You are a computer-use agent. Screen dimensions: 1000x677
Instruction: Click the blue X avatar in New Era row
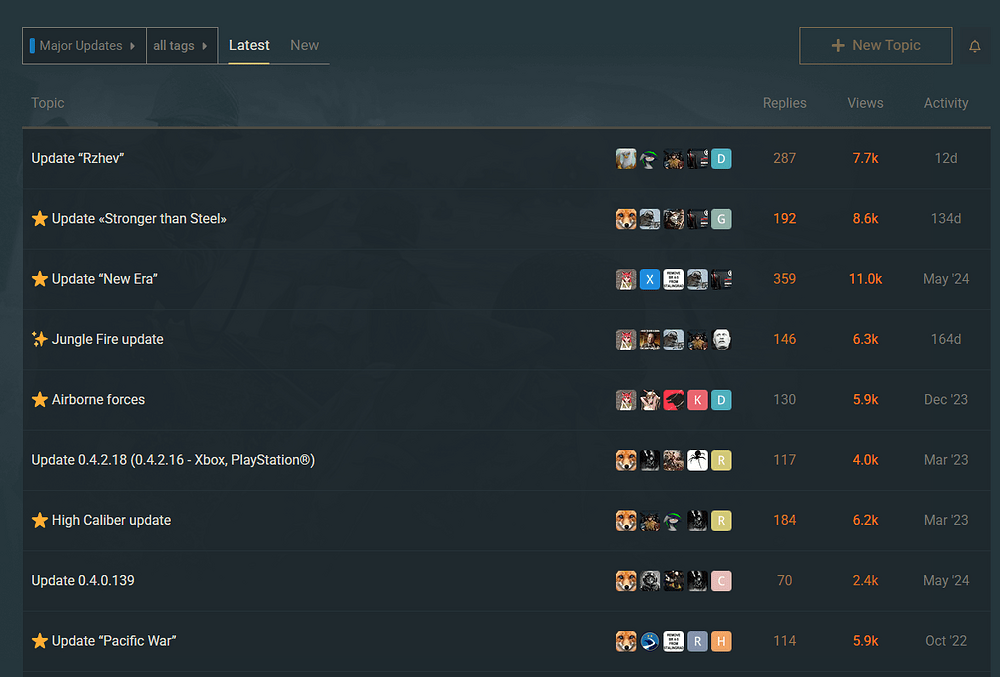[650, 279]
